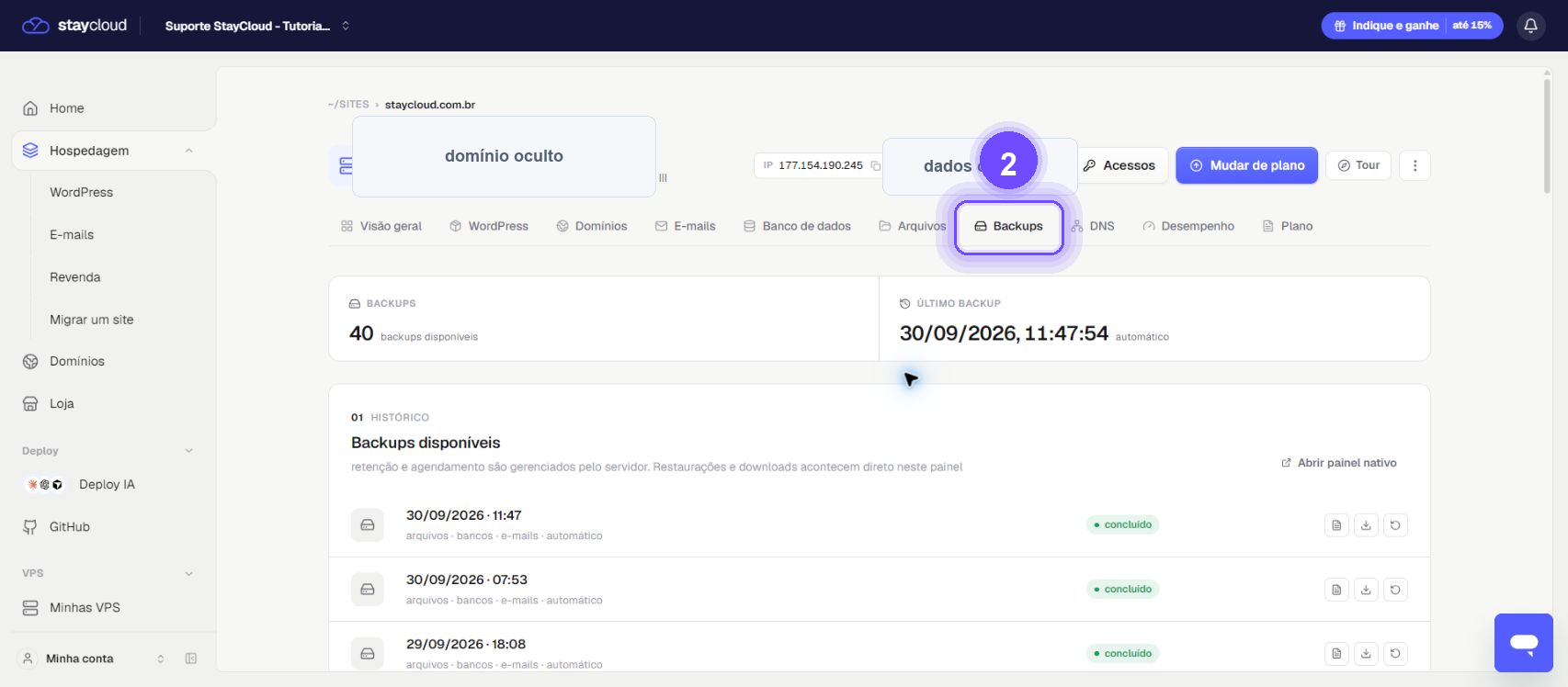Restore the 30/09/2026 11:47 backup
The height and width of the screenshot is (687, 1568).
[1395, 525]
